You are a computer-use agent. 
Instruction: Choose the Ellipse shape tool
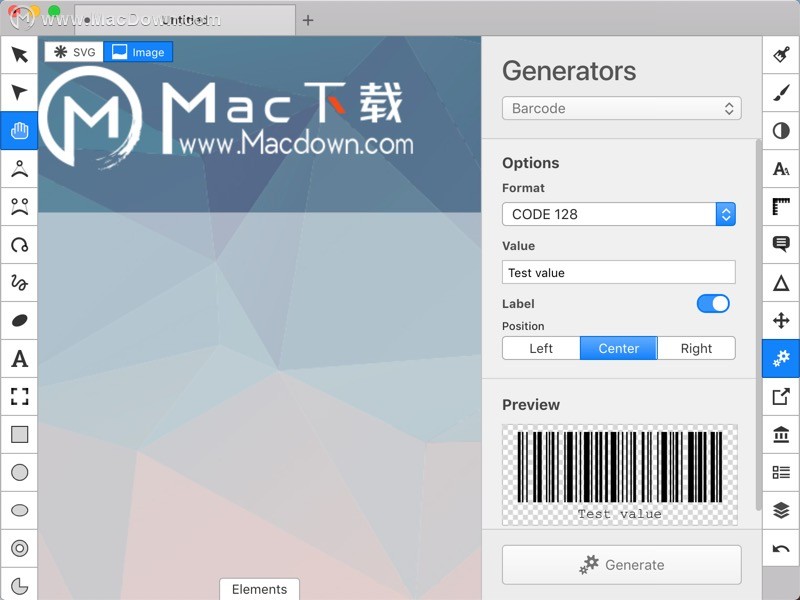click(x=19, y=510)
